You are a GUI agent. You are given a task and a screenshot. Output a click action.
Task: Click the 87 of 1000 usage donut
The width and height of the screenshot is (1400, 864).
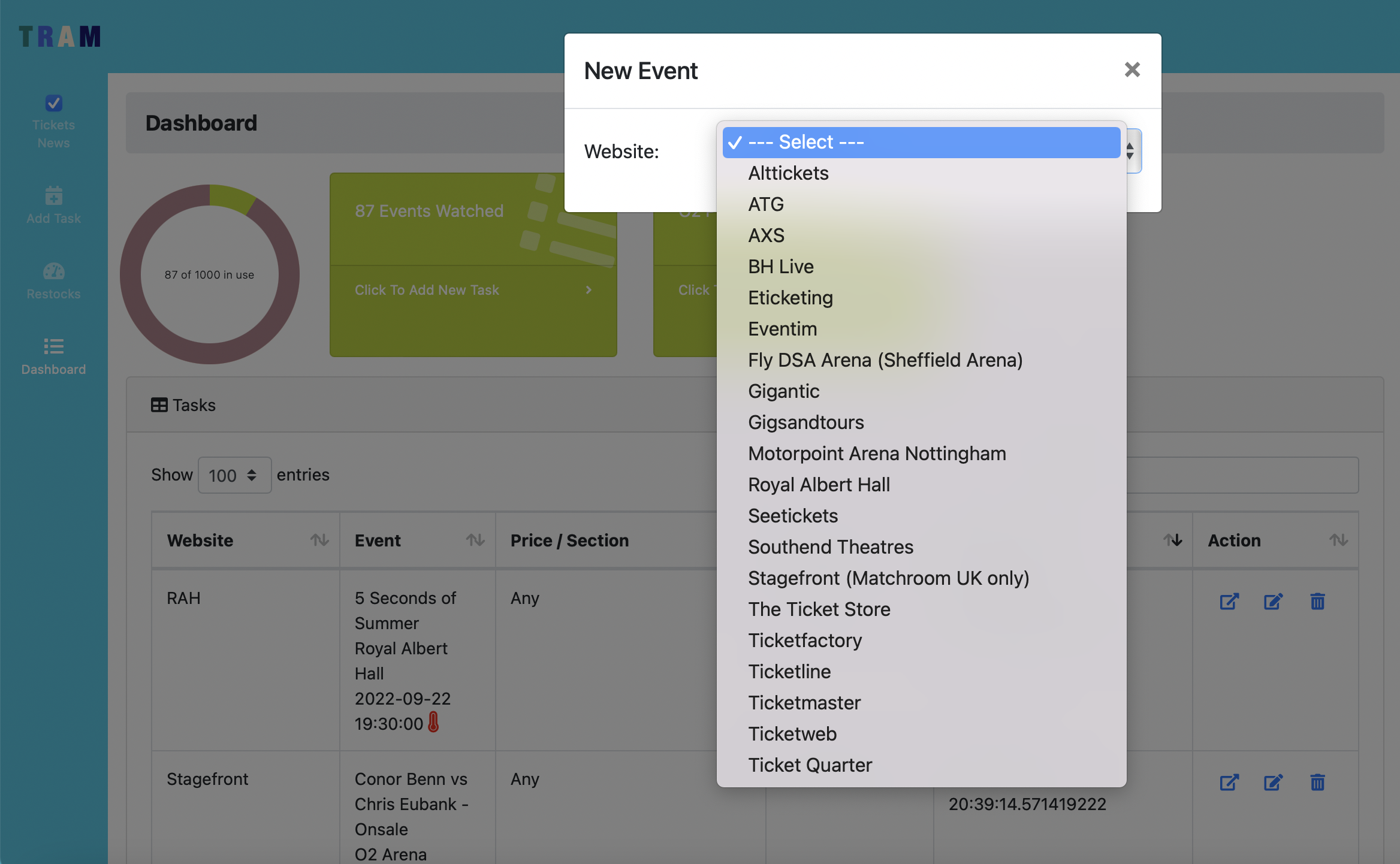pos(209,274)
